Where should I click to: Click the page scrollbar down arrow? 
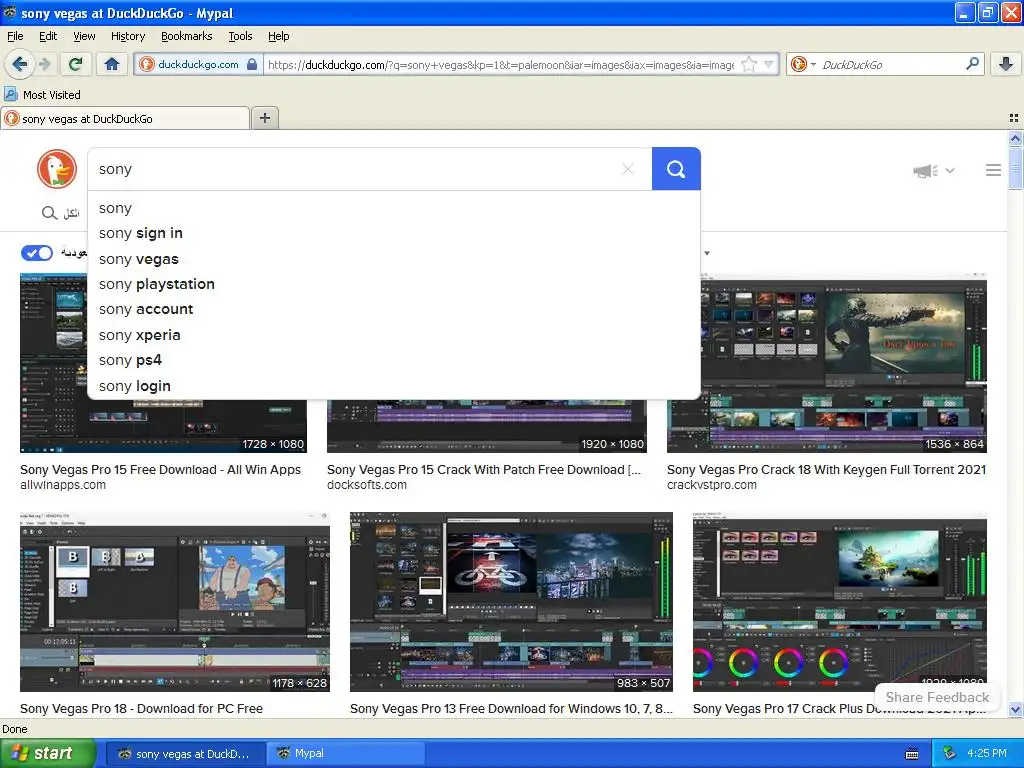tap(1015, 709)
